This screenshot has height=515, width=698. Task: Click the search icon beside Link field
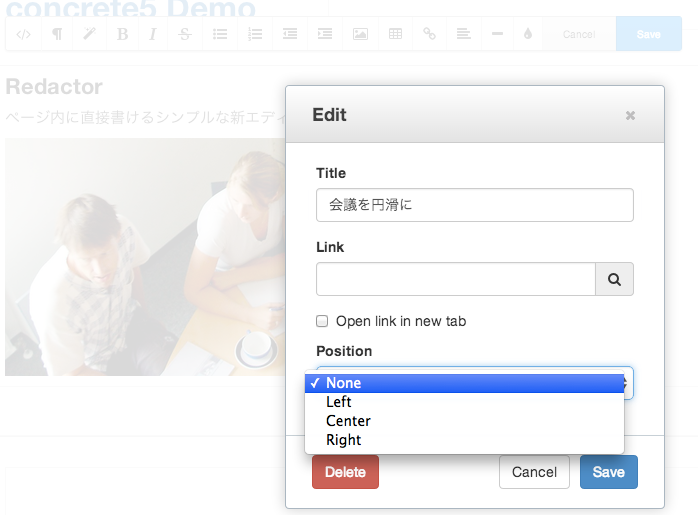click(x=614, y=280)
